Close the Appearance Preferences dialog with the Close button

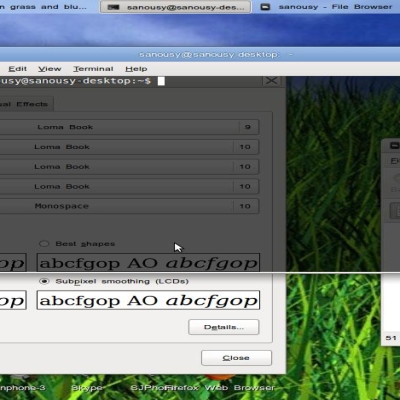point(236,358)
